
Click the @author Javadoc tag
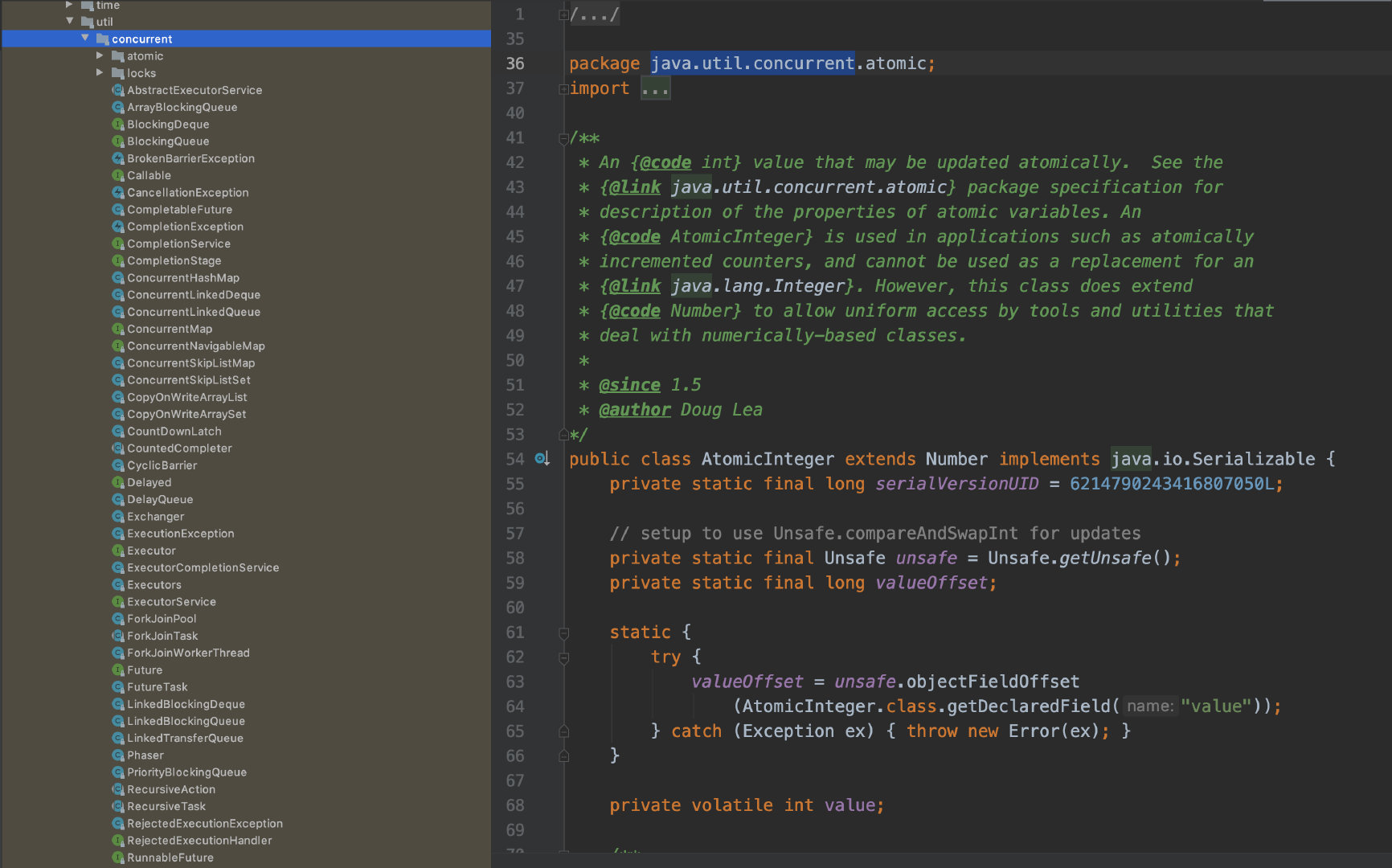[x=634, y=410]
